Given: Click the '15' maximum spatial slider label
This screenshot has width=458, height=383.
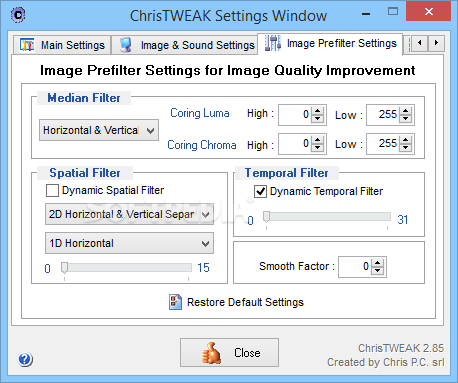Looking at the screenshot, I should coord(203,268).
